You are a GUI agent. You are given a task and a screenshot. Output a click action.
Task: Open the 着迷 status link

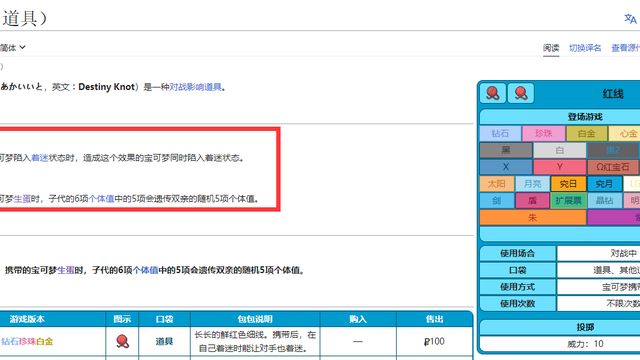click(40, 158)
